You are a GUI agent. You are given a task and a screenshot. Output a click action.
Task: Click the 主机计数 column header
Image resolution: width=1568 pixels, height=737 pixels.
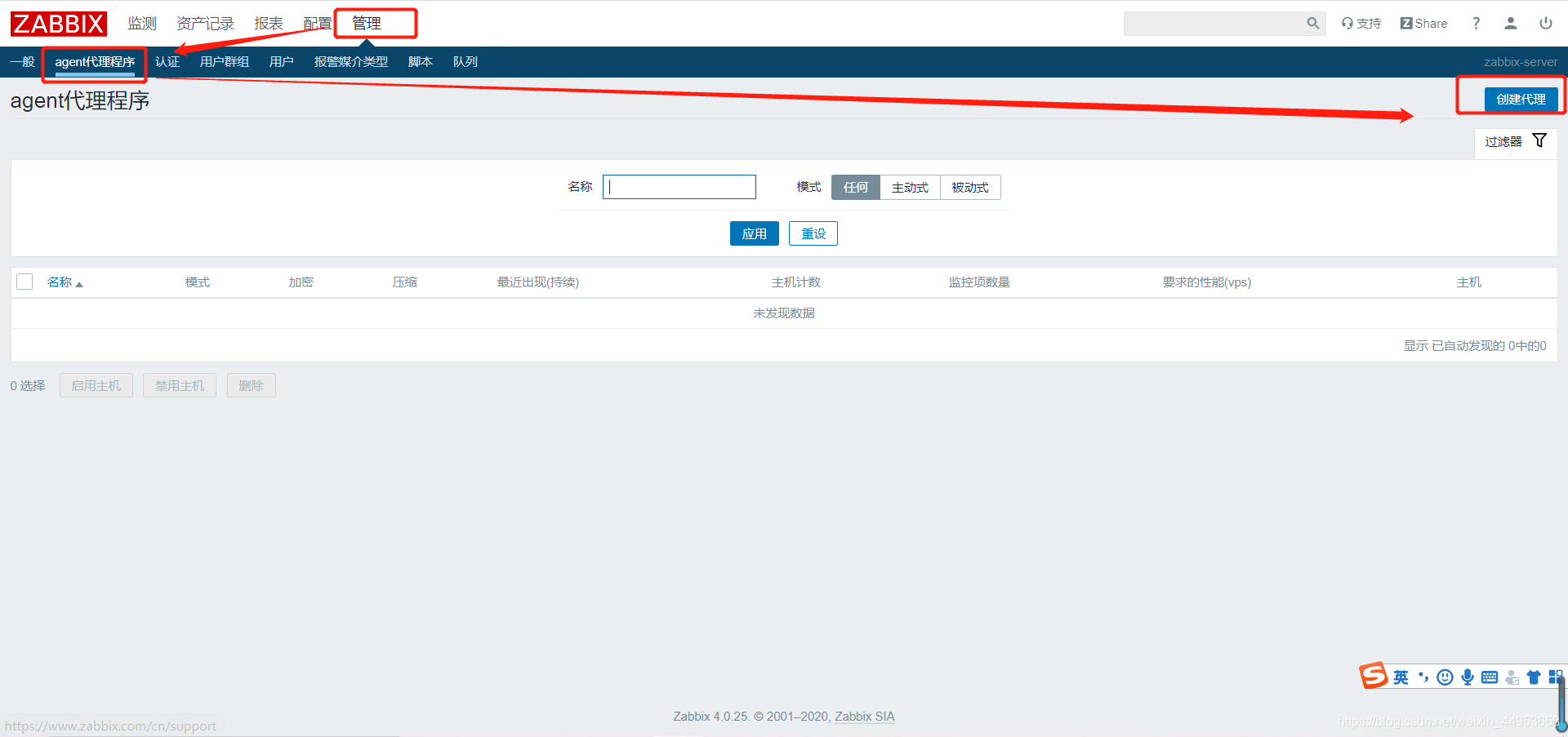pyautogui.click(x=796, y=282)
